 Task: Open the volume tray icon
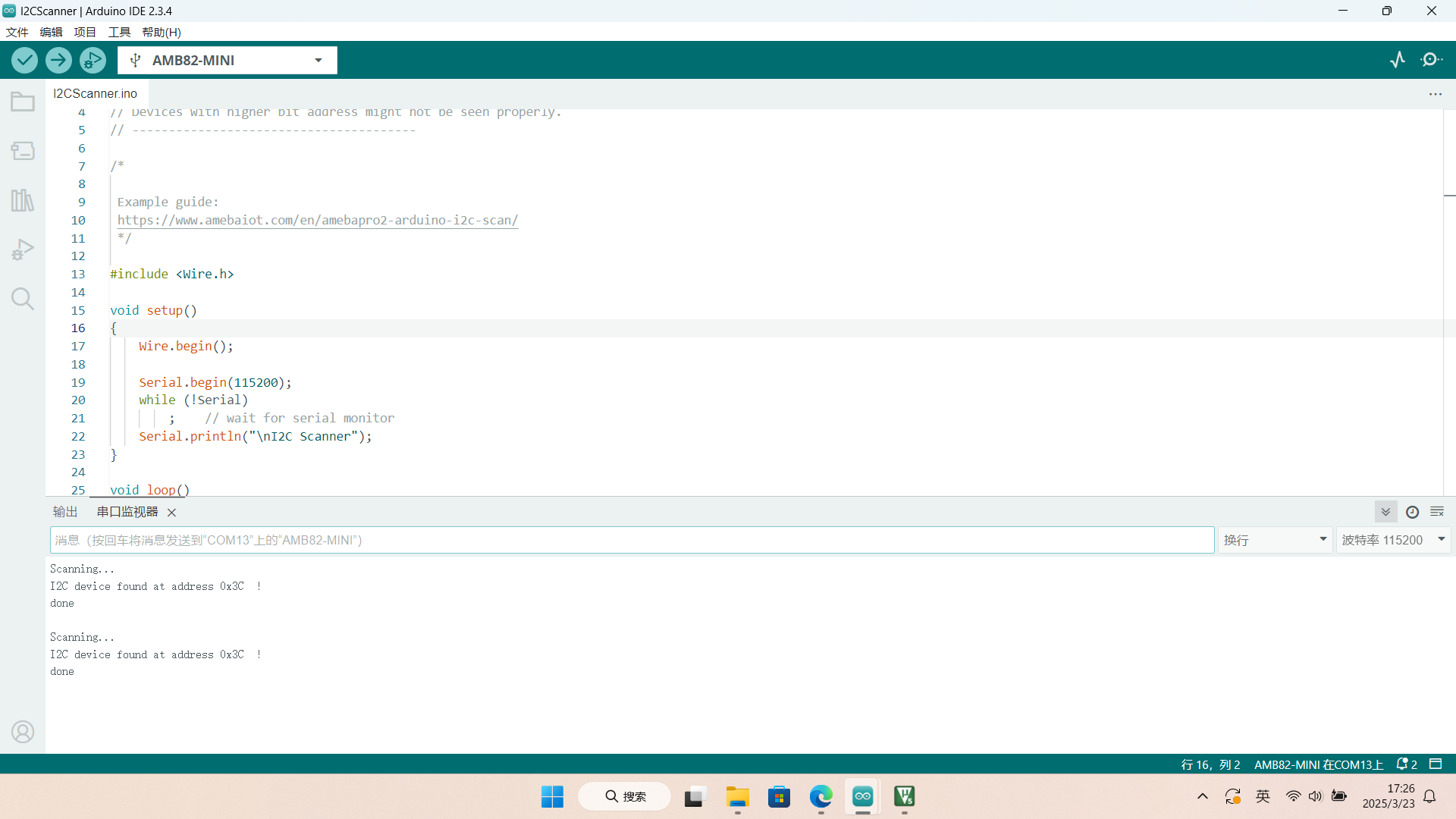coord(1316,796)
